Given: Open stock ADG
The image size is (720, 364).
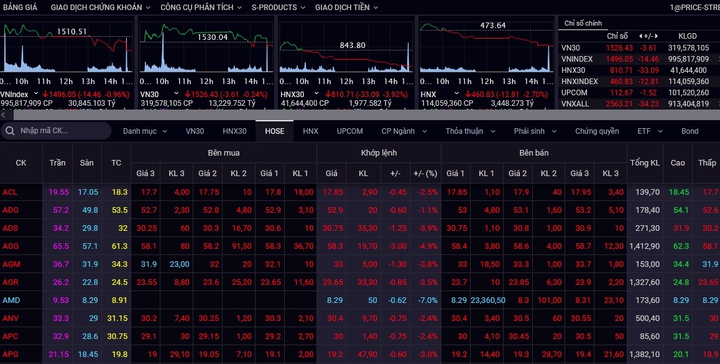Looking at the screenshot, I should click(11, 210).
